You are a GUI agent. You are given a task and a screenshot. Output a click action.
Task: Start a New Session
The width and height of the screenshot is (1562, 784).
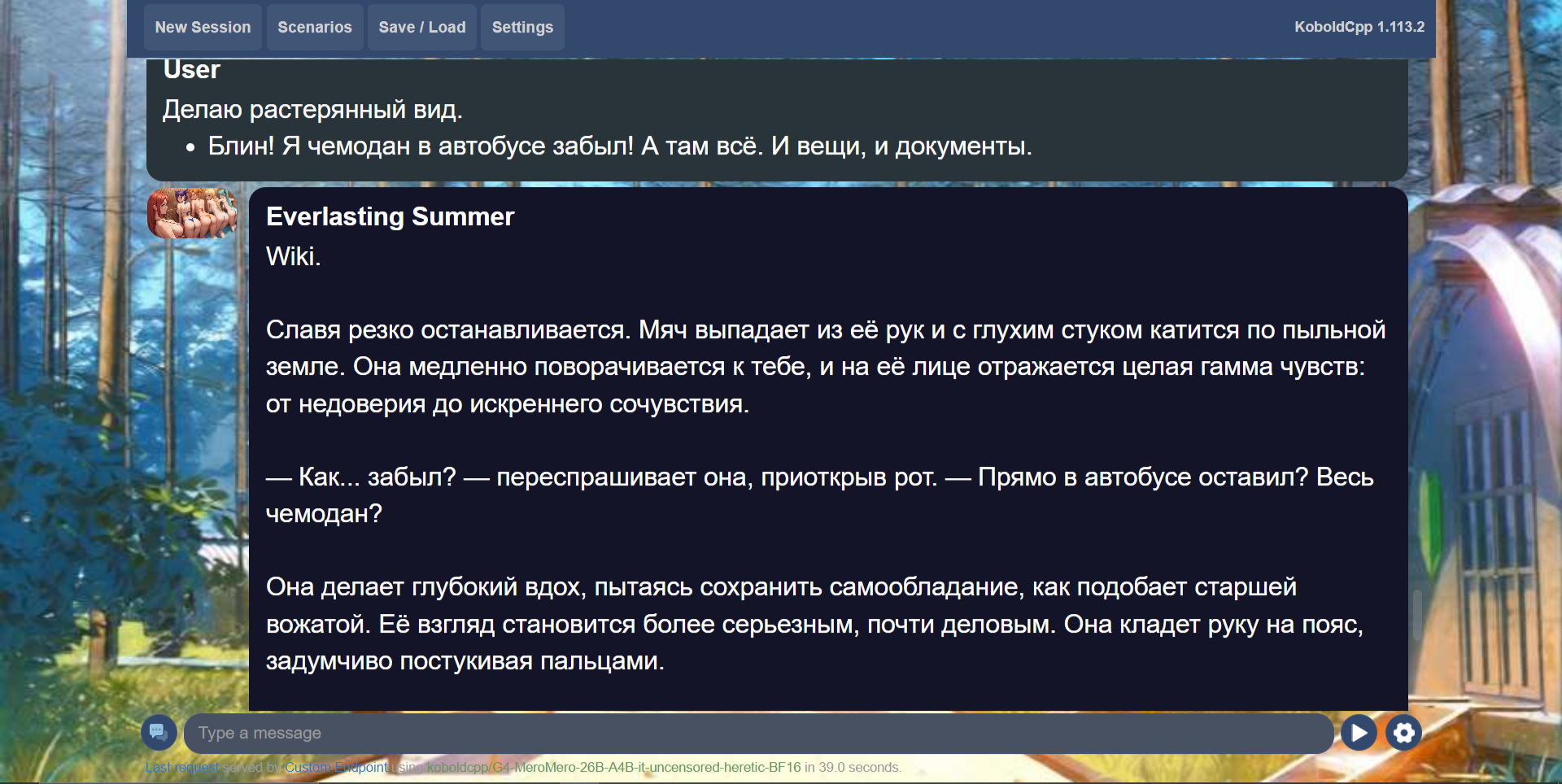click(203, 27)
